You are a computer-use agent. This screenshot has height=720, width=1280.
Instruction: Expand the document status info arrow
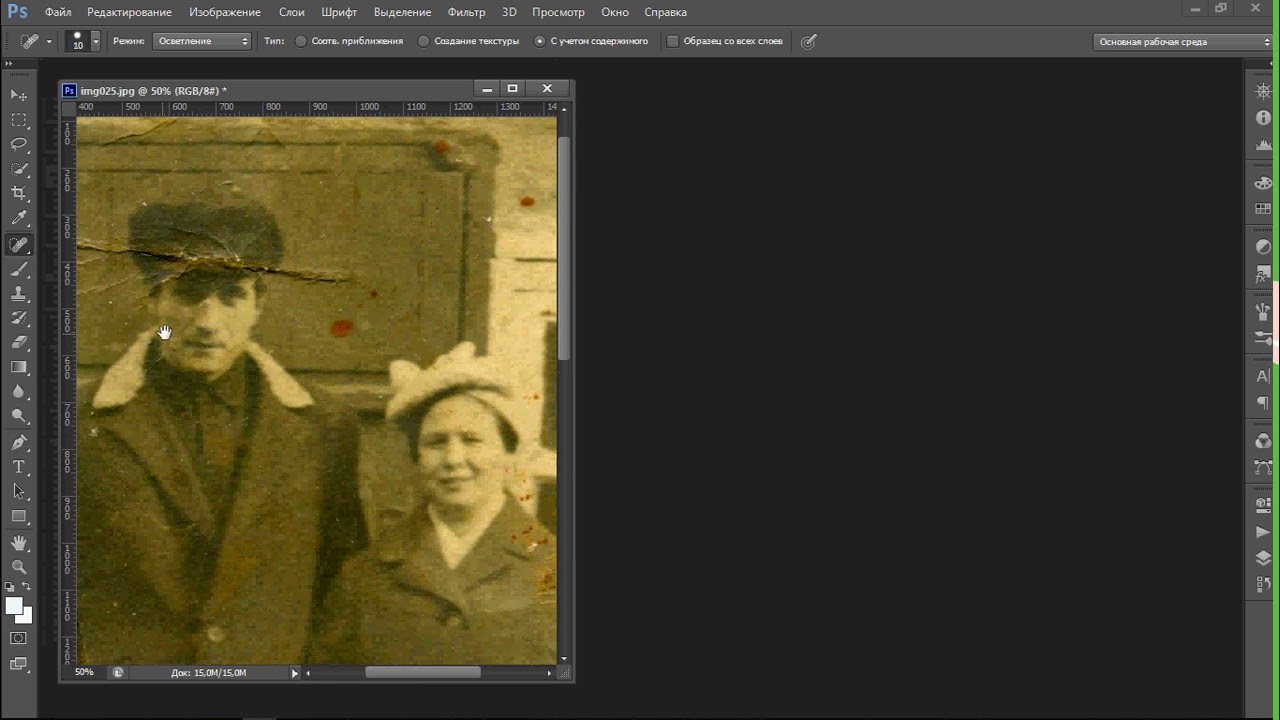click(x=294, y=673)
